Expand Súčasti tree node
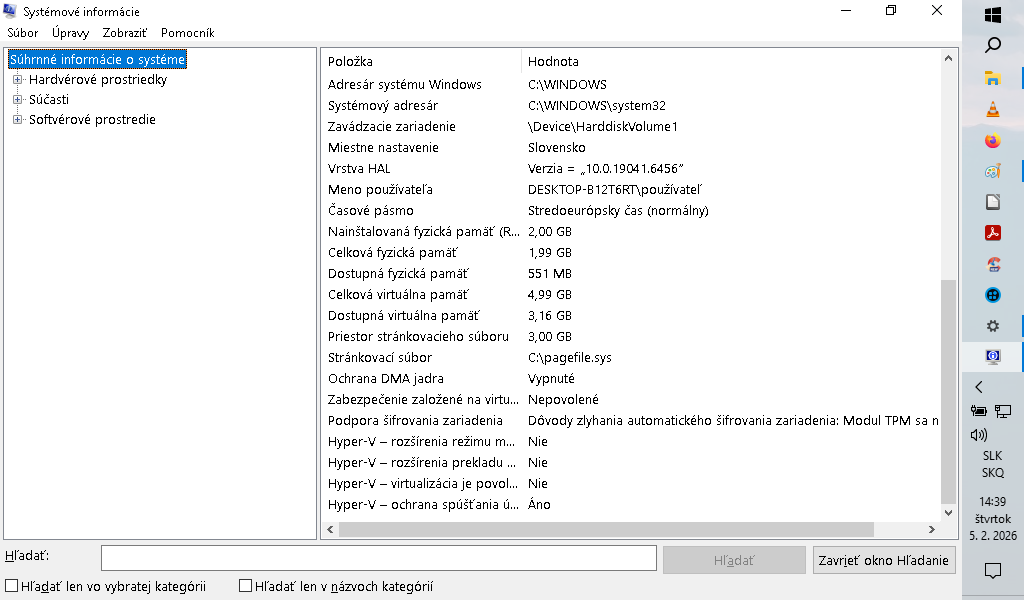Viewport: 1024px width, 600px height. (18, 100)
